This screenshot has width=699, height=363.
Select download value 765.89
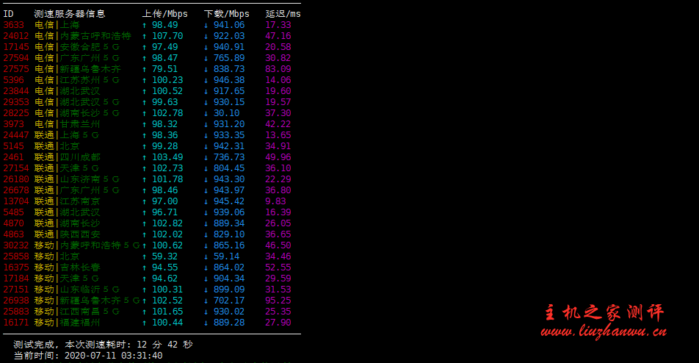tap(229, 58)
